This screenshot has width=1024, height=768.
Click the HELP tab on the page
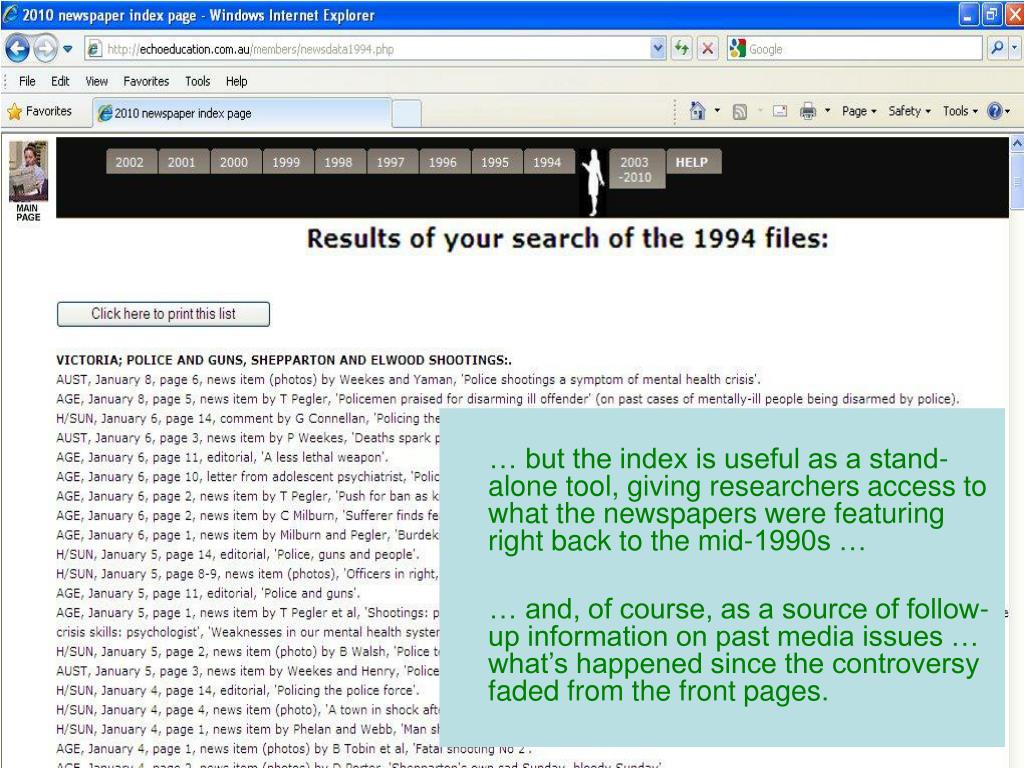[694, 162]
